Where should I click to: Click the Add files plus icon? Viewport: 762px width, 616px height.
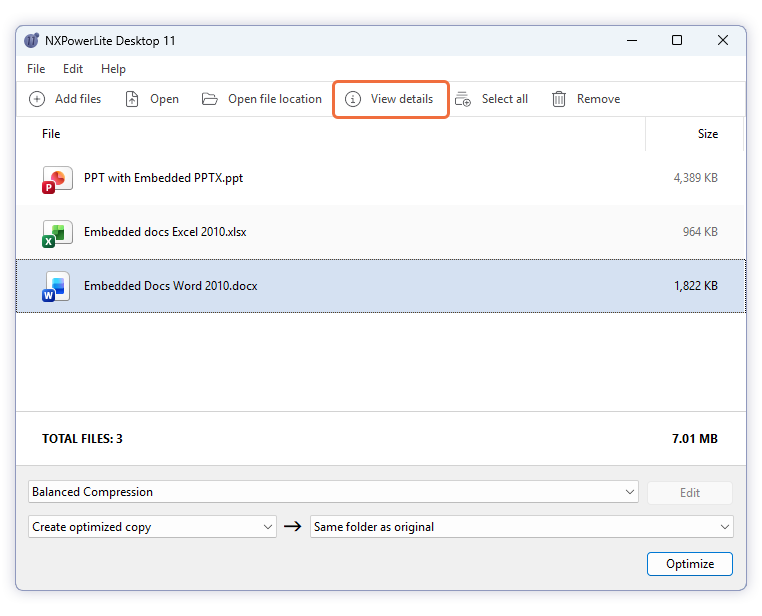pyautogui.click(x=37, y=99)
